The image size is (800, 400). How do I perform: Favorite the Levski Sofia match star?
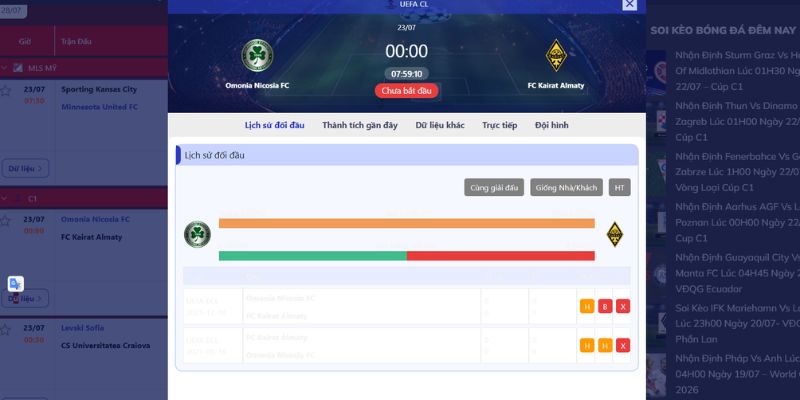5,330
